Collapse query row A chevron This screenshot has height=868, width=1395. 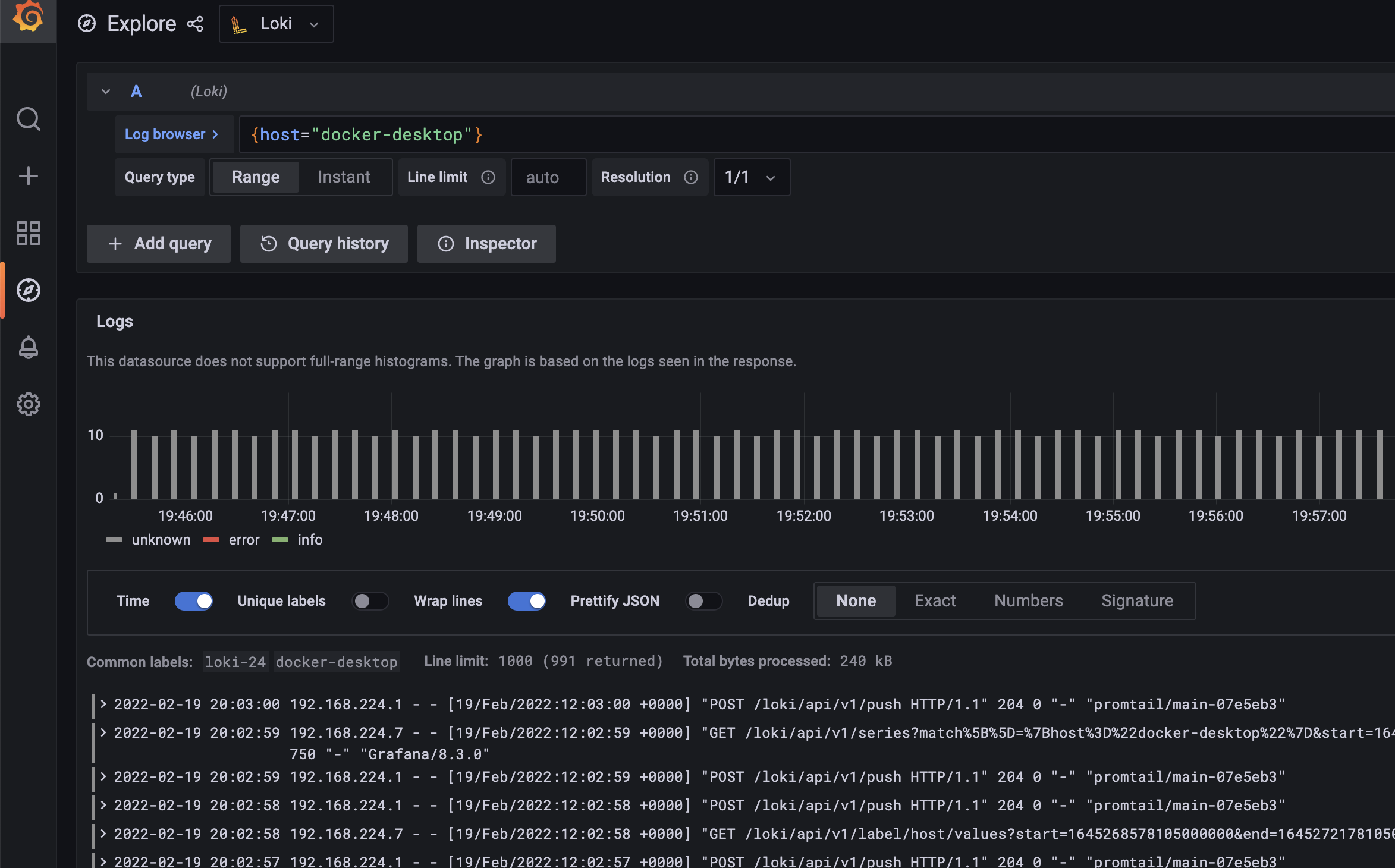[x=106, y=92]
